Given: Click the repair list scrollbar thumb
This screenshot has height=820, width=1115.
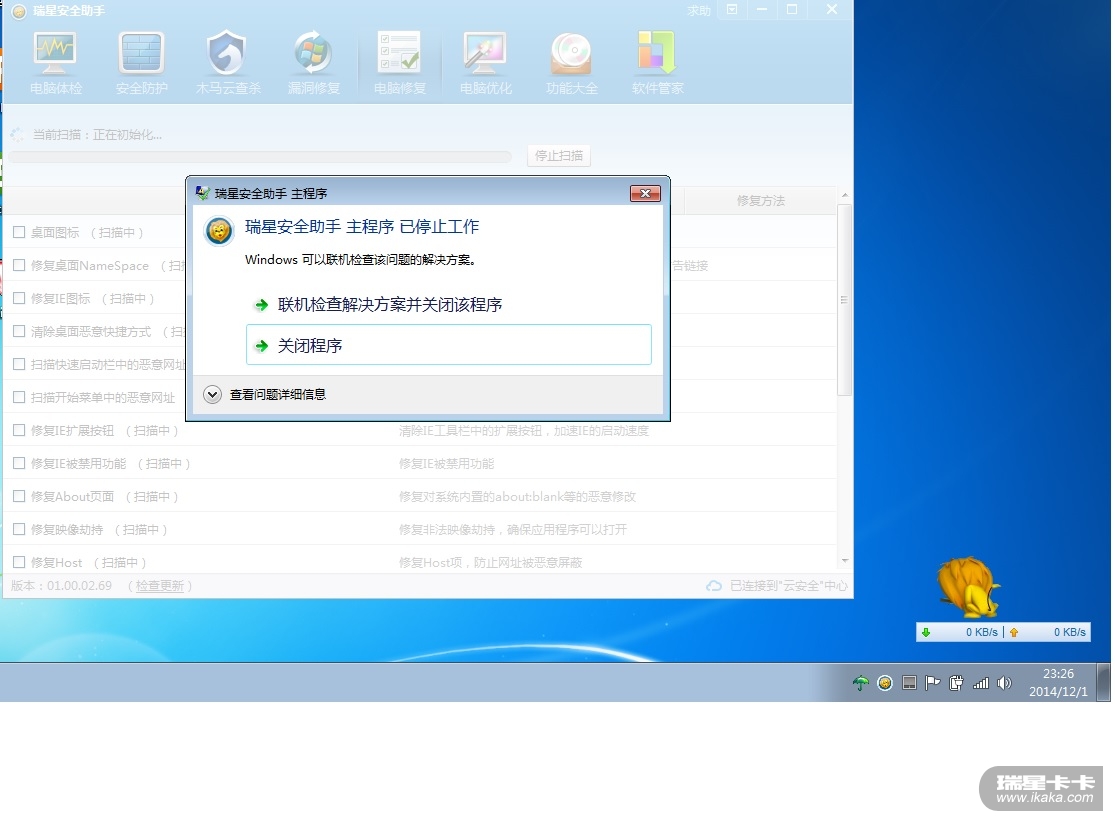Looking at the screenshot, I should [844, 299].
